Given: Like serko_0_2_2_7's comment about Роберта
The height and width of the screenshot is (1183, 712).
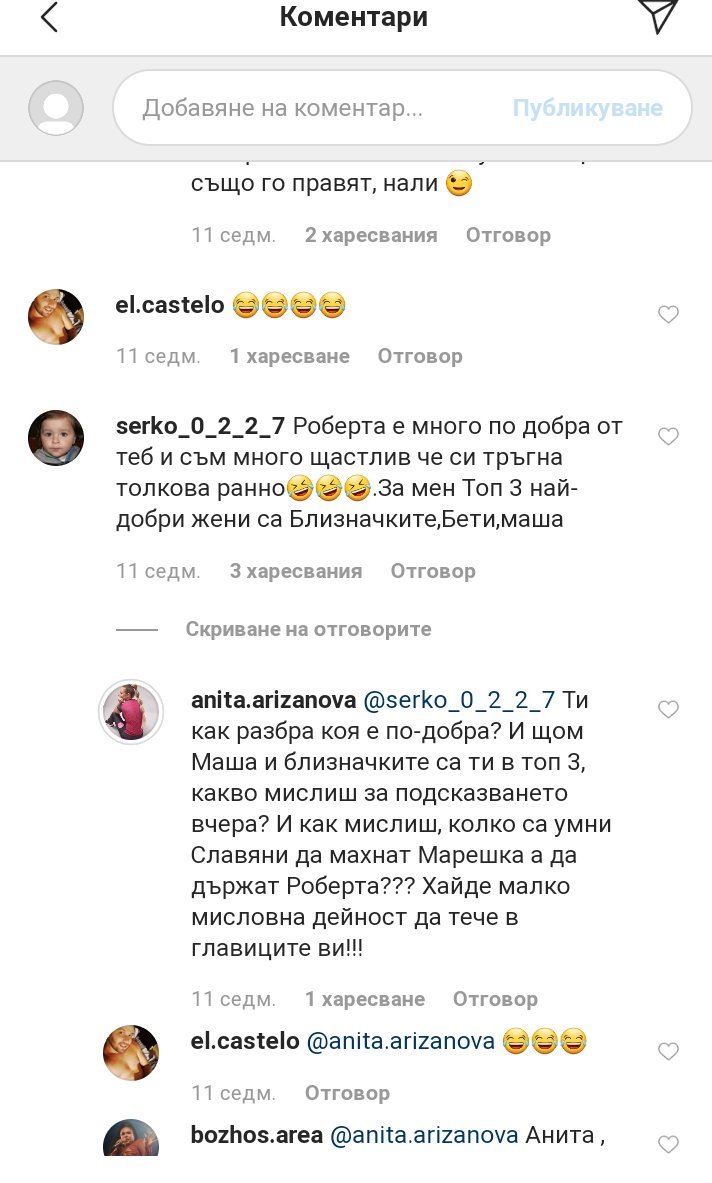Looking at the screenshot, I should point(668,436).
